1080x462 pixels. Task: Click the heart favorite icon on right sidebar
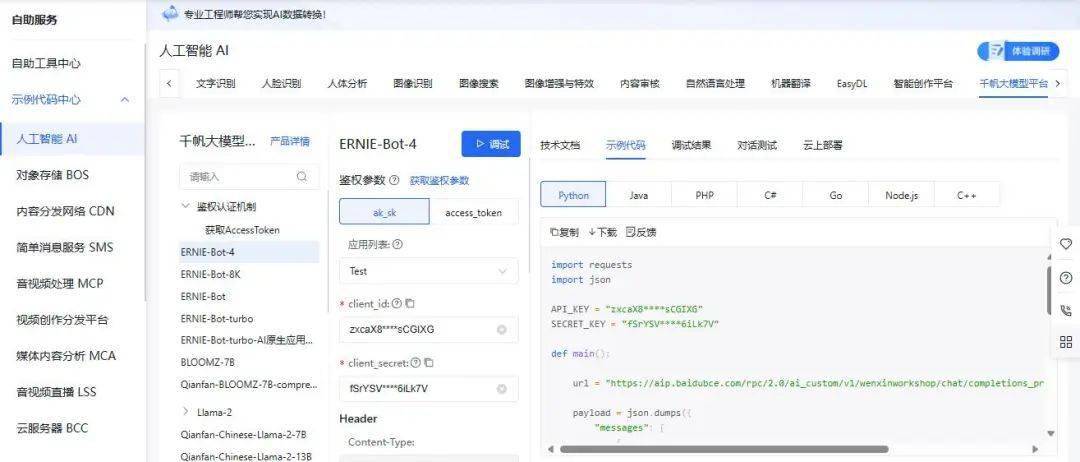coord(1066,244)
